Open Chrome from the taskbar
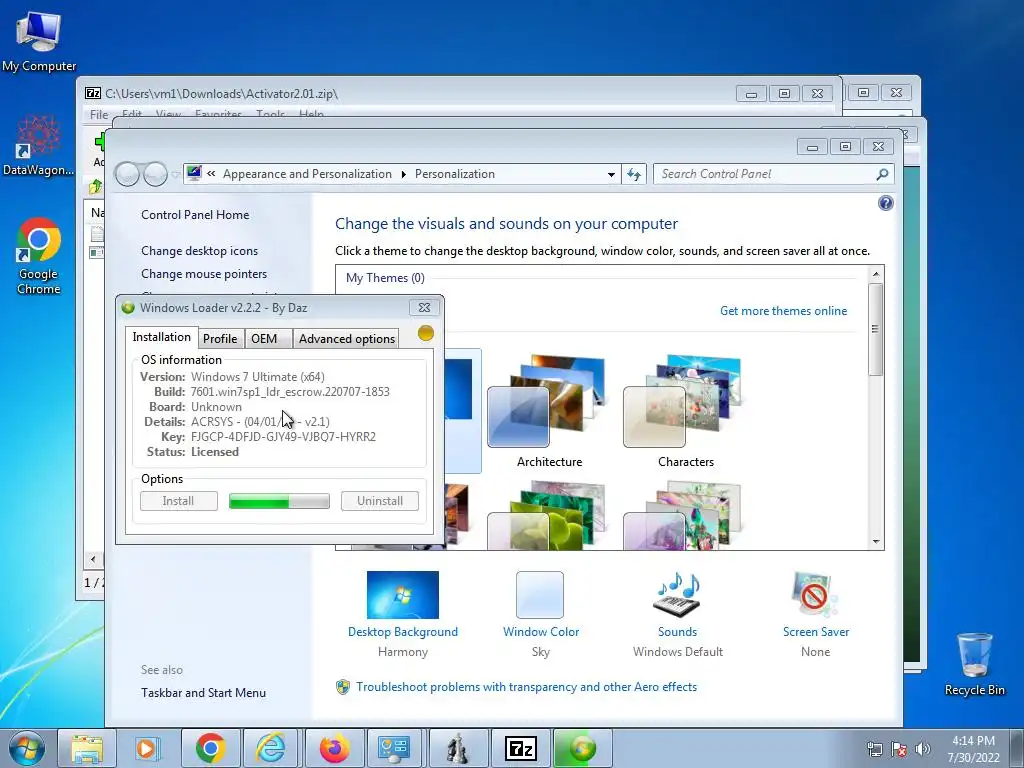This screenshot has width=1024, height=768. coord(210,748)
